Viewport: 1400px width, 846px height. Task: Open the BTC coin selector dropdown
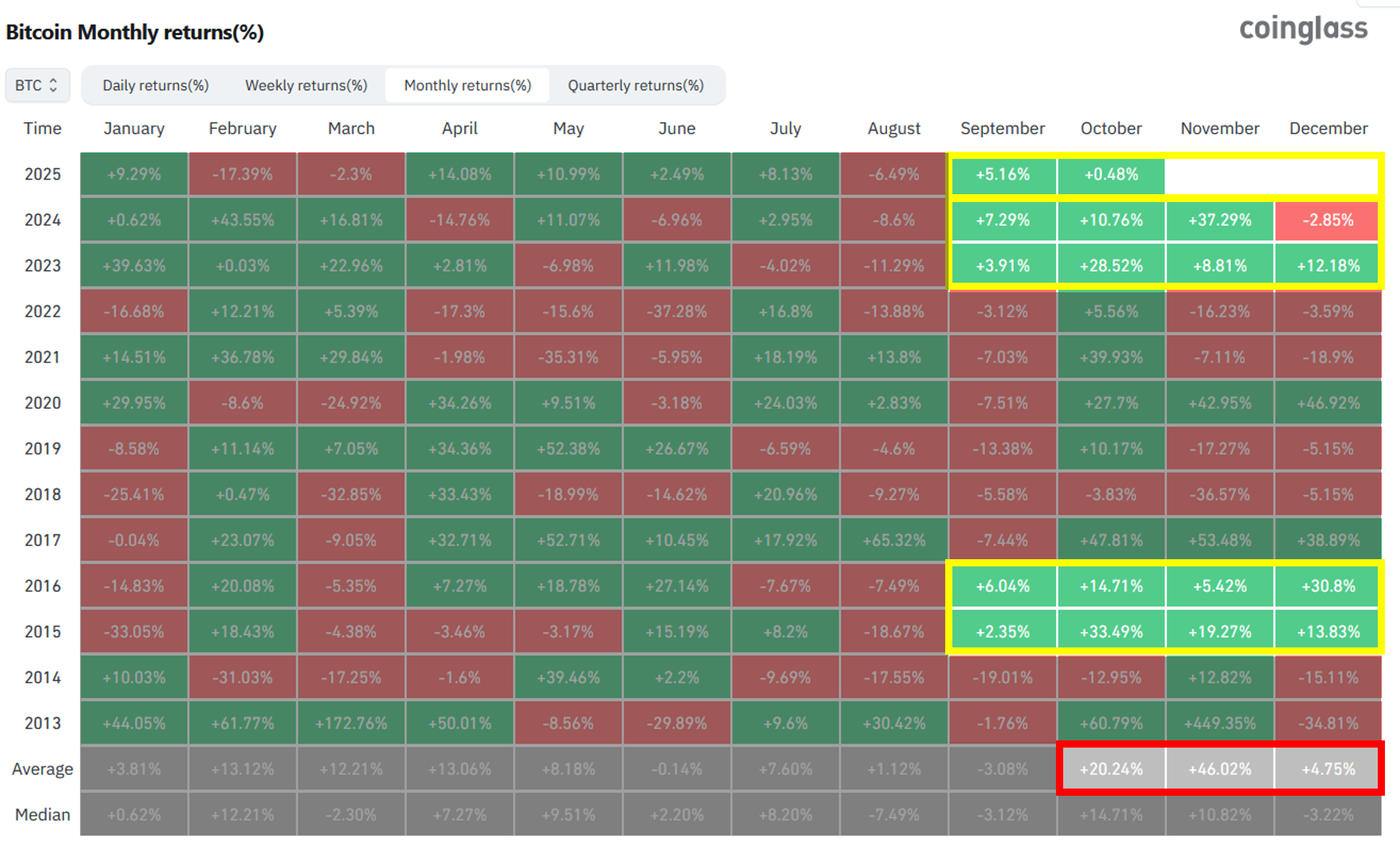point(38,85)
